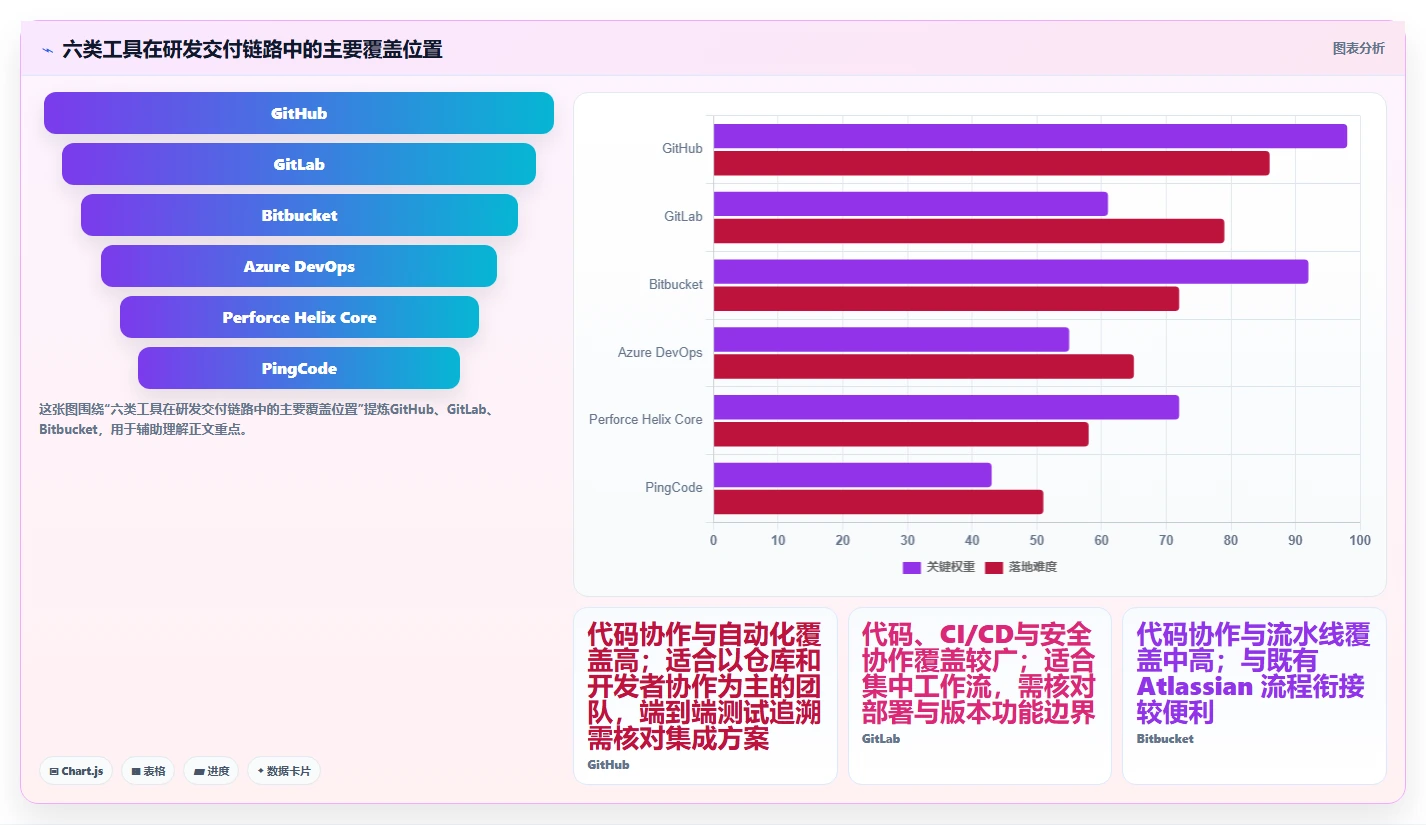
Task: Click the 关键权重 legend label
Action: [x=950, y=567]
